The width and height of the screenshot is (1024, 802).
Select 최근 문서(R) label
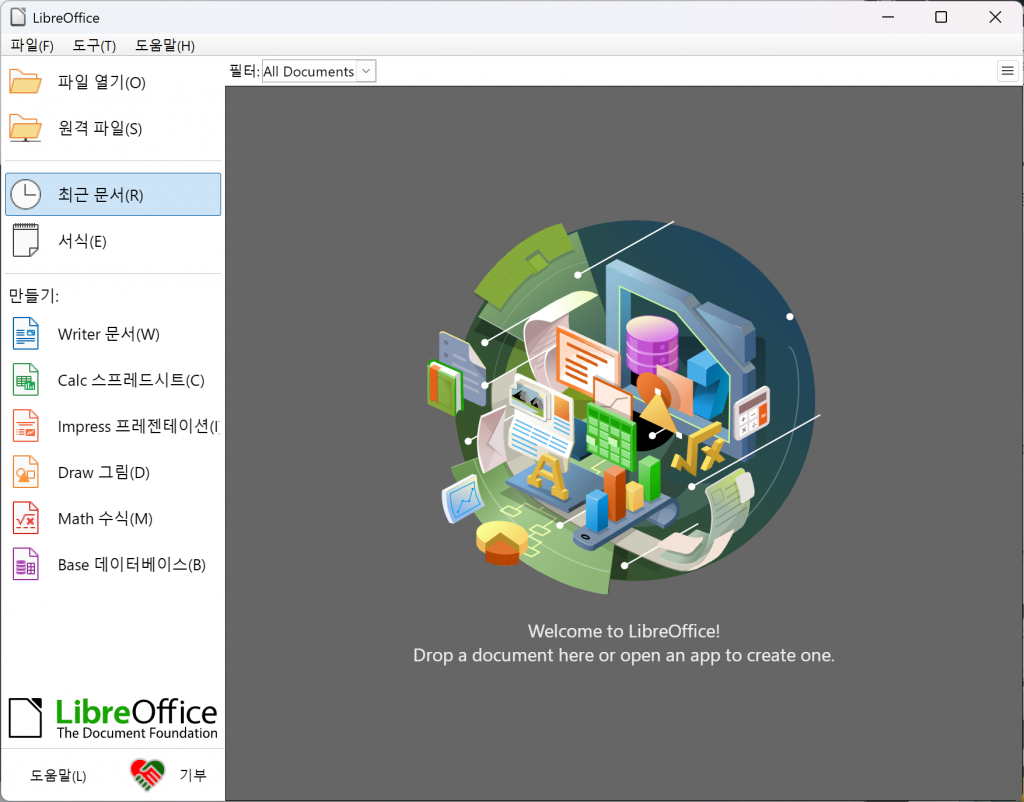click(x=101, y=195)
